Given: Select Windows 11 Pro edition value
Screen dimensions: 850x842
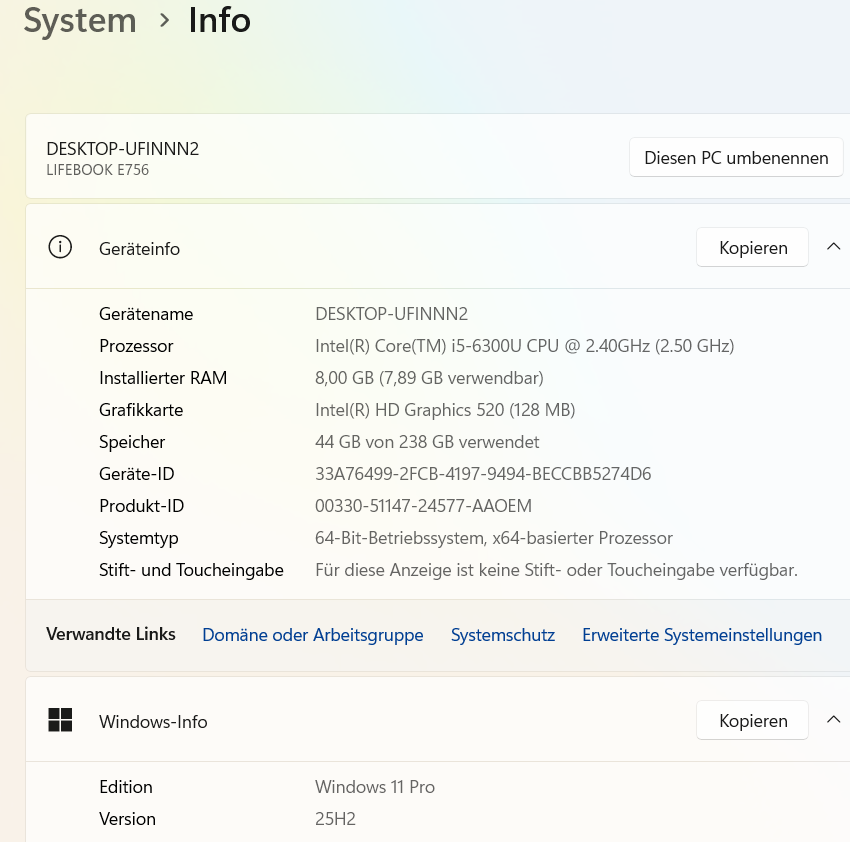Looking at the screenshot, I should [375, 787].
